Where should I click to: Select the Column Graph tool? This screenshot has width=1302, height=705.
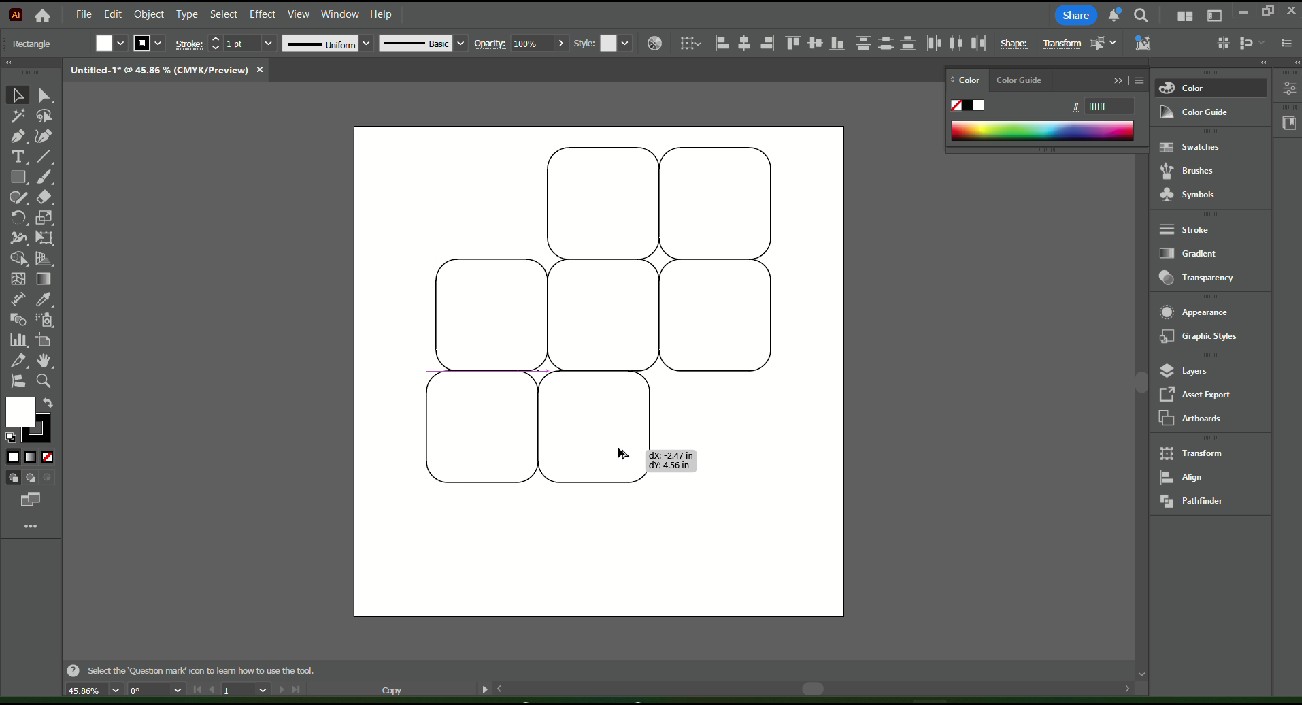click(18, 340)
